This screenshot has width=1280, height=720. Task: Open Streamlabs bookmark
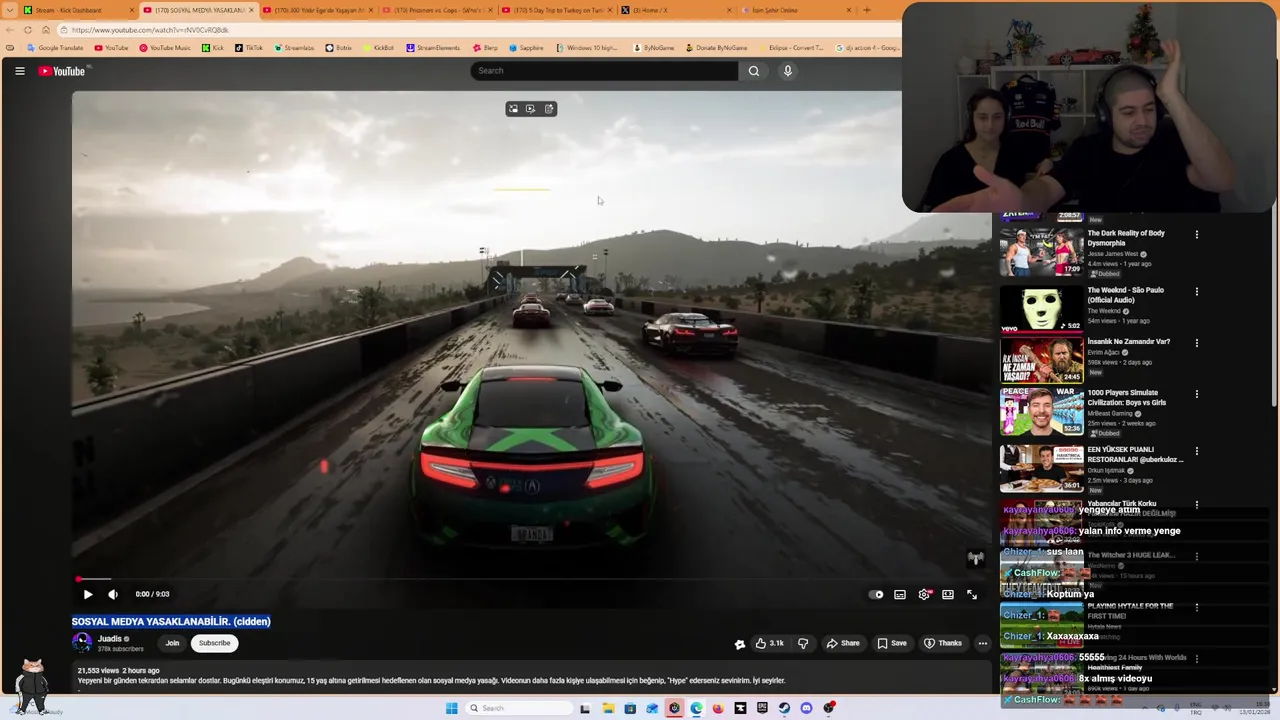[x=294, y=48]
